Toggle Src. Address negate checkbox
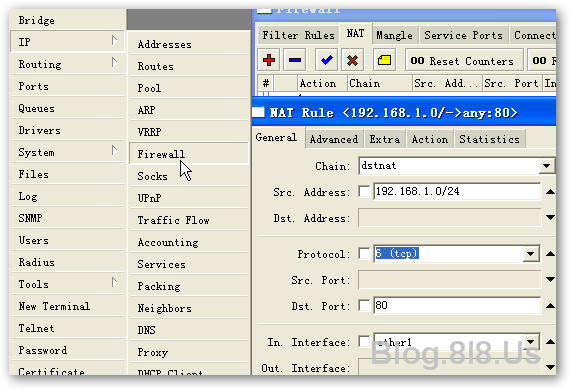The image size is (571, 390). [x=364, y=192]
